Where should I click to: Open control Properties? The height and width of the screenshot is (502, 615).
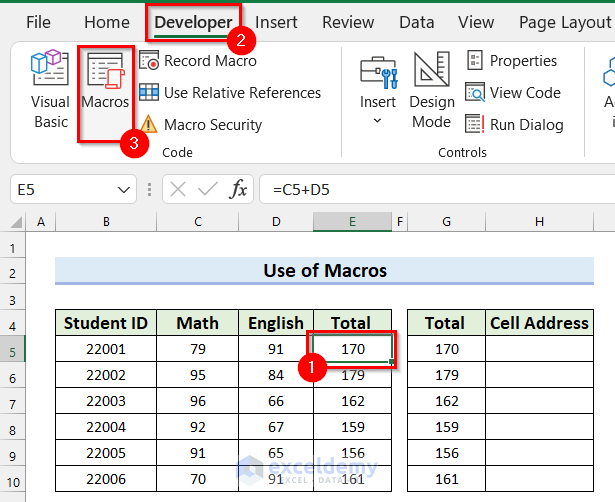pos(511,61)
